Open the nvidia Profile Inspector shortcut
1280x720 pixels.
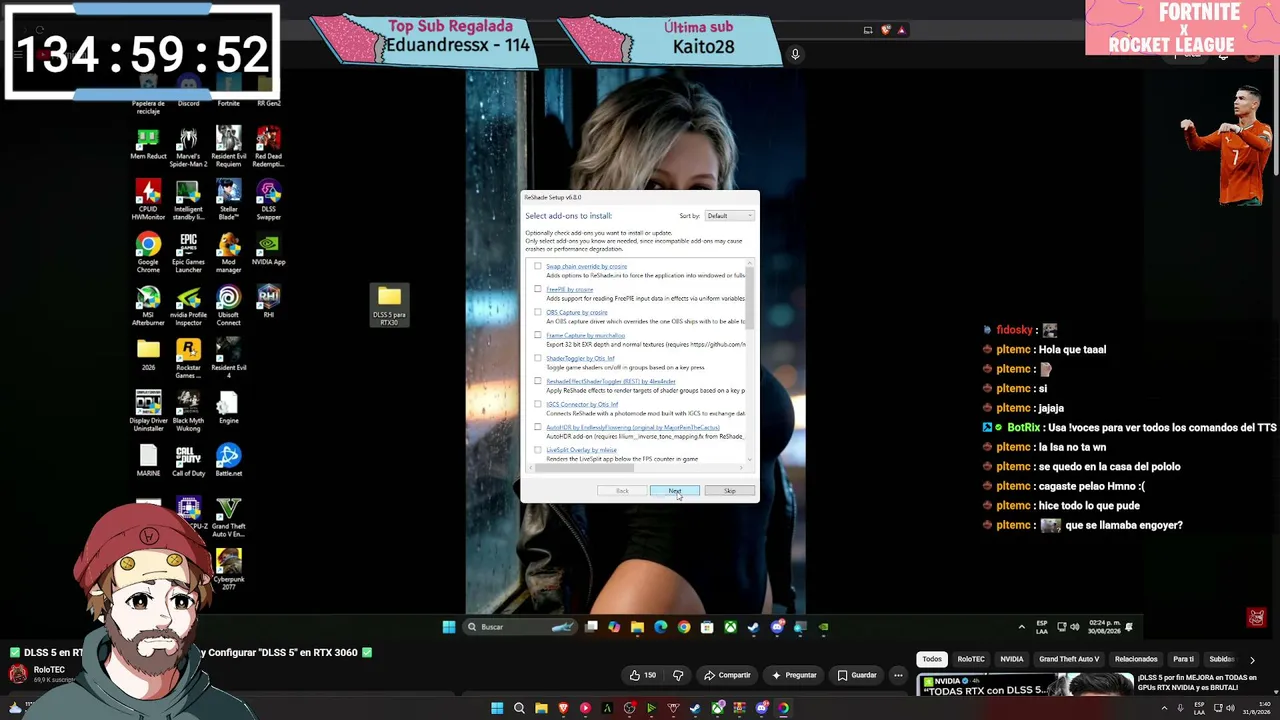tap(188, 305)
